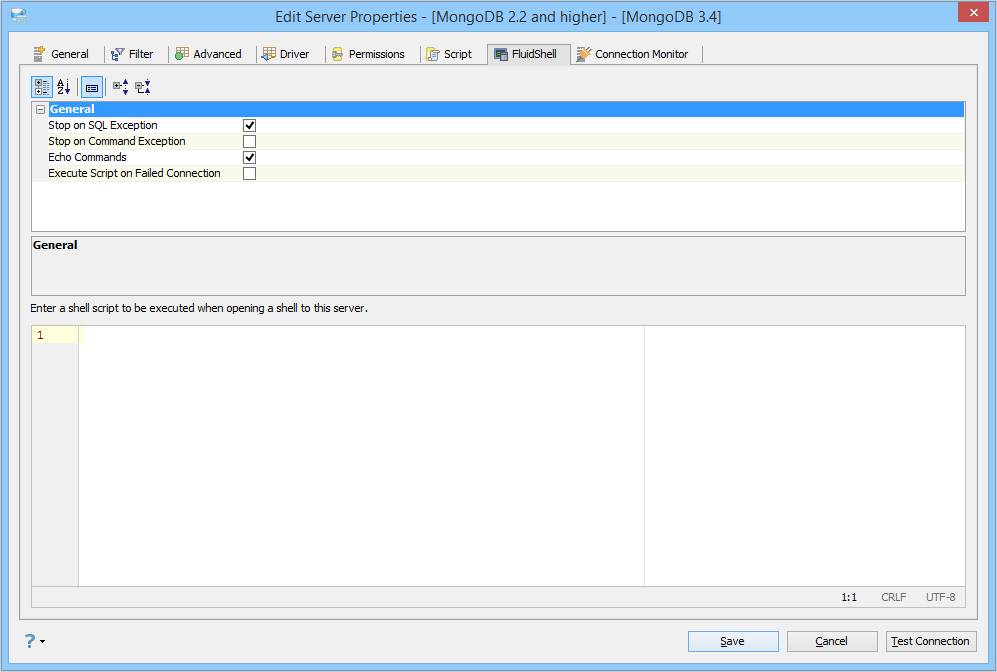
Task: Uncheck Echo Commands checkbox
Action: tap(249, 157)
